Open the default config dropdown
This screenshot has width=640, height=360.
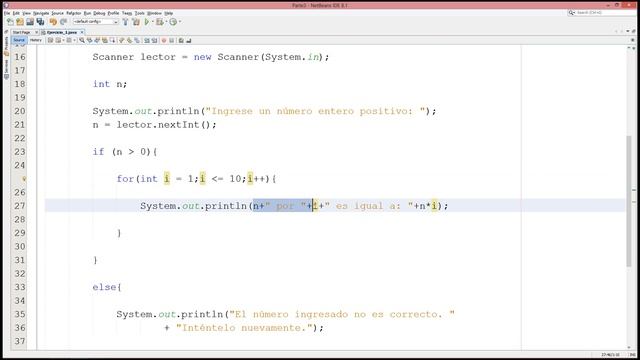(x=96, y=22)
